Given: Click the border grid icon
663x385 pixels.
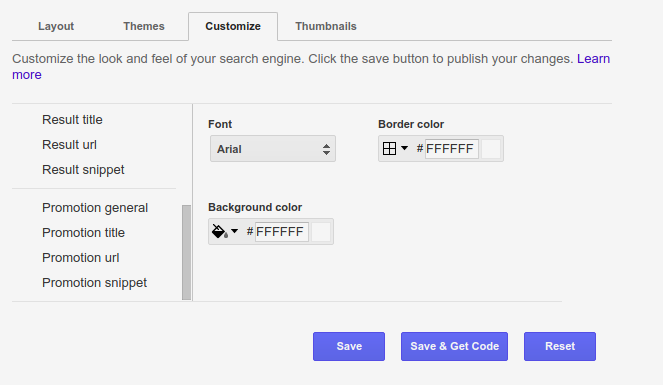Looking at the screenshot, I should click(389, 148).
